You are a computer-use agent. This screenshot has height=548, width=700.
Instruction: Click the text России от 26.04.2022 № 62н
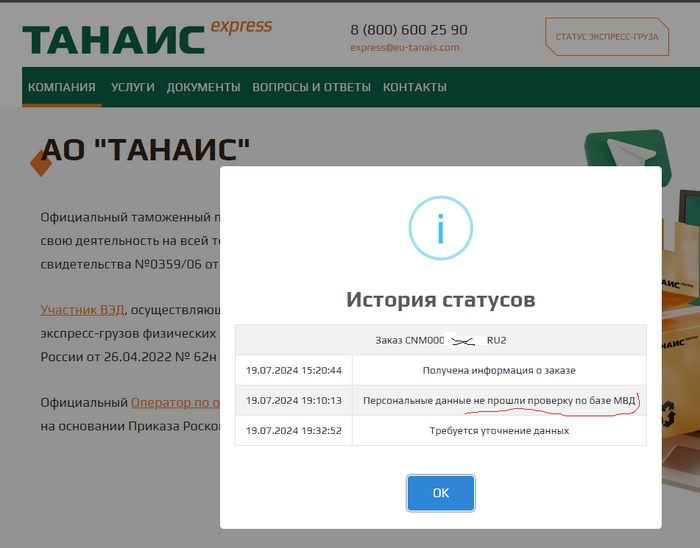[x=129, y=357]
